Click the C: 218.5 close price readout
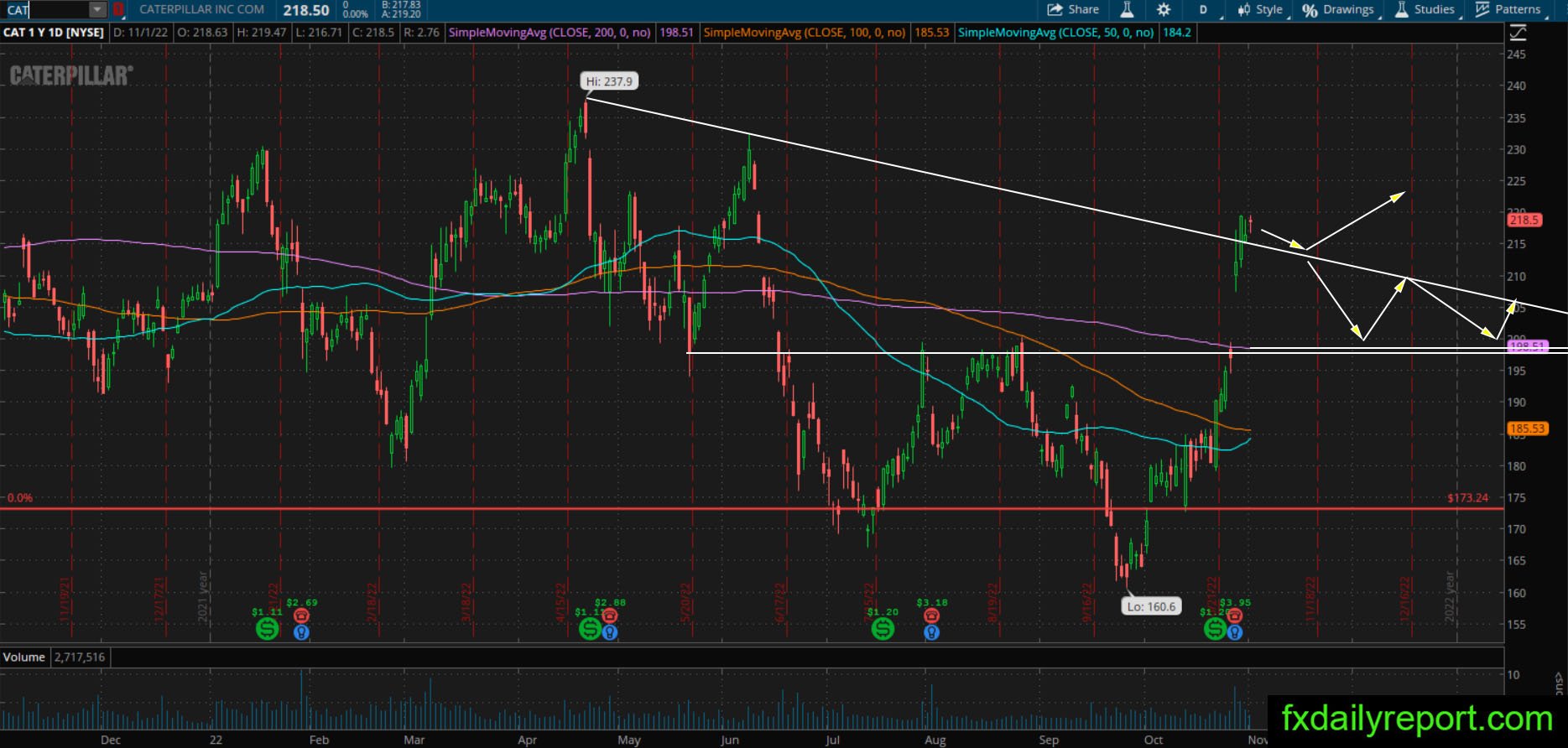 tap(372, 33)
